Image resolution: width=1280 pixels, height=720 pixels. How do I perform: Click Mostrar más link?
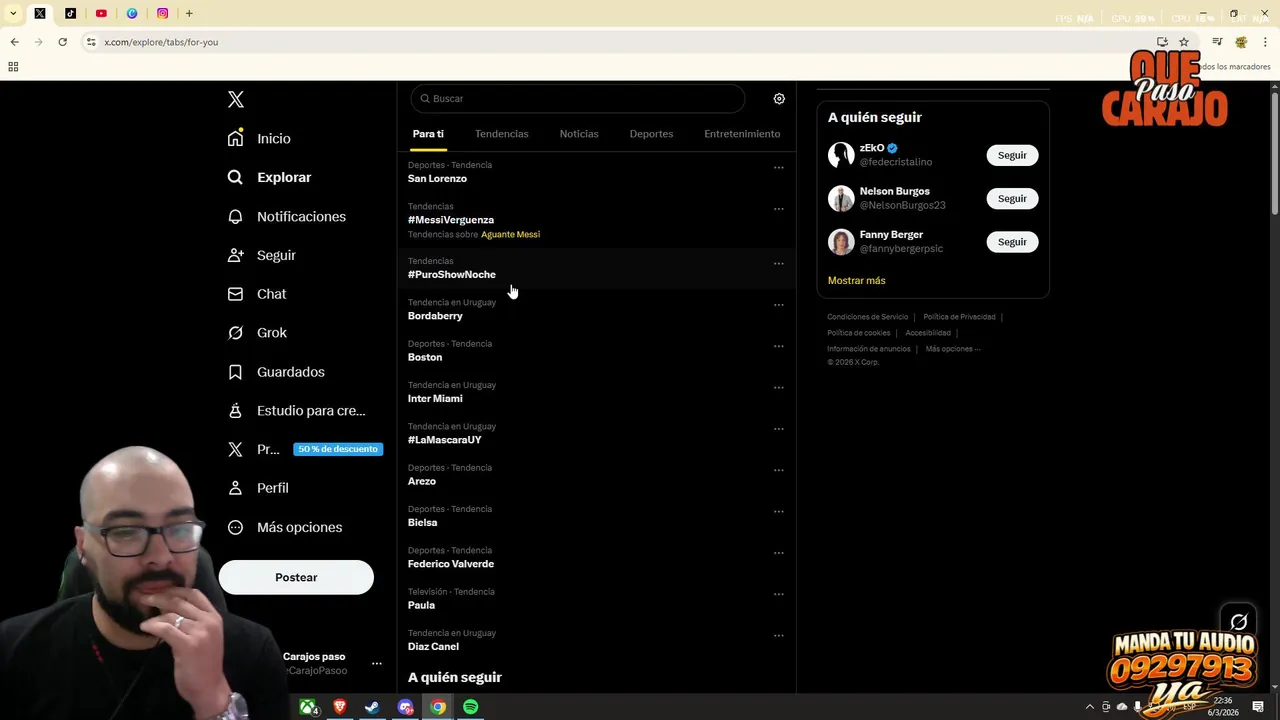coord(856,281)
